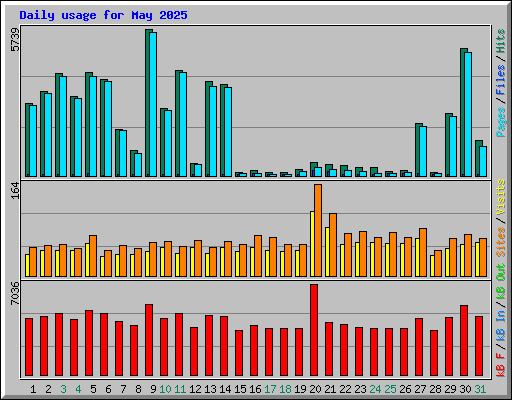Viewport: 512px width, 400px height.
Task: Click day label 16 on the x-axis
Action: coord(255,389)
